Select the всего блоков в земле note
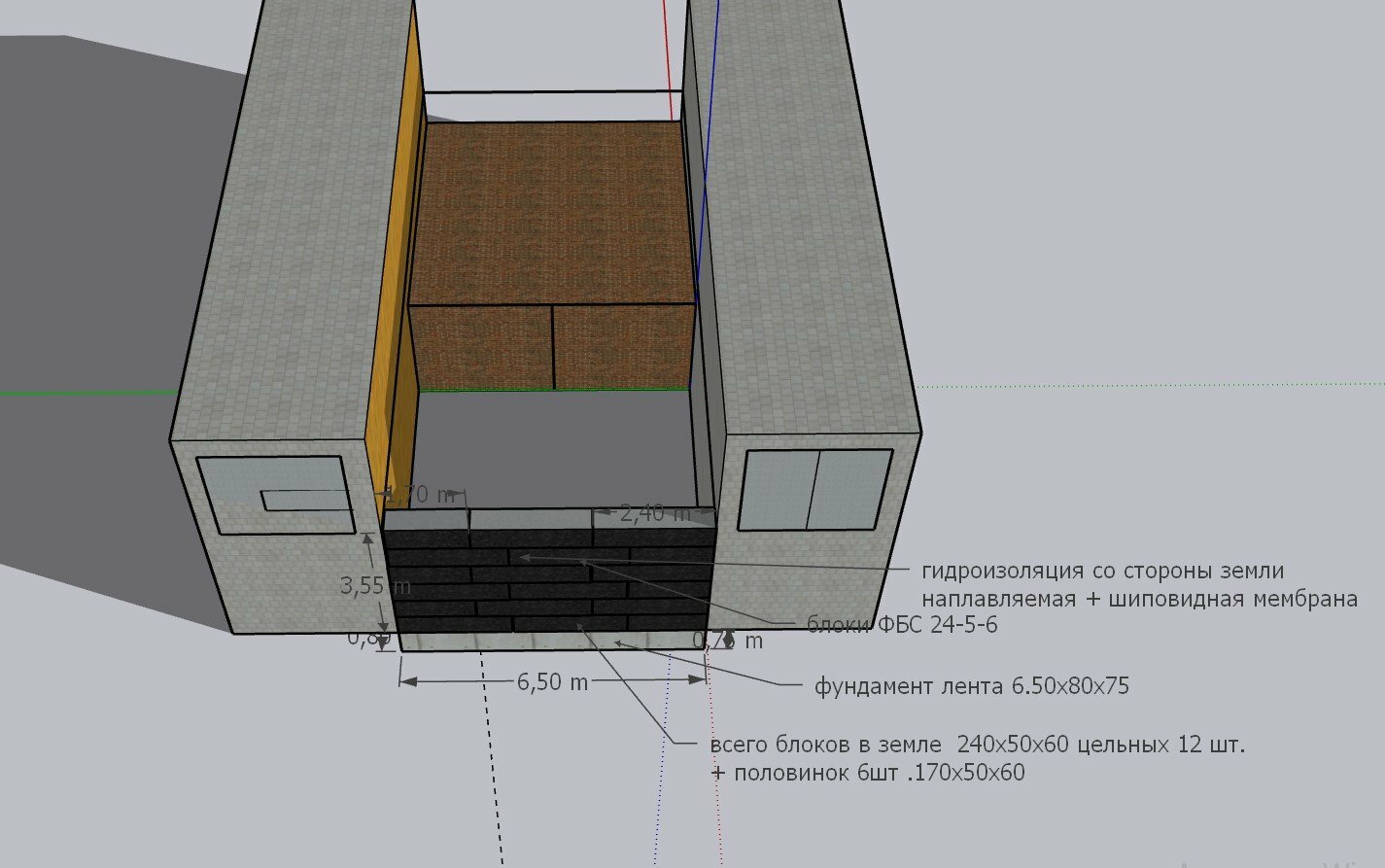 [x=826, y=746]
